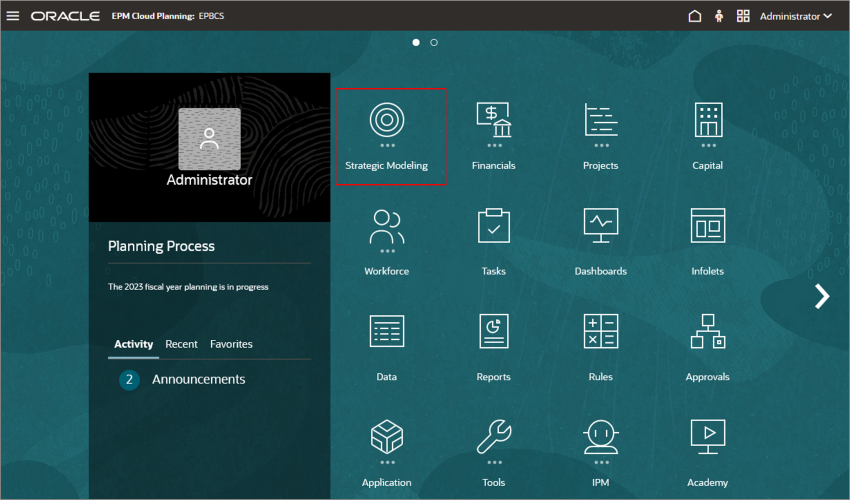Open the Tools wrench icon

(494, 437)
